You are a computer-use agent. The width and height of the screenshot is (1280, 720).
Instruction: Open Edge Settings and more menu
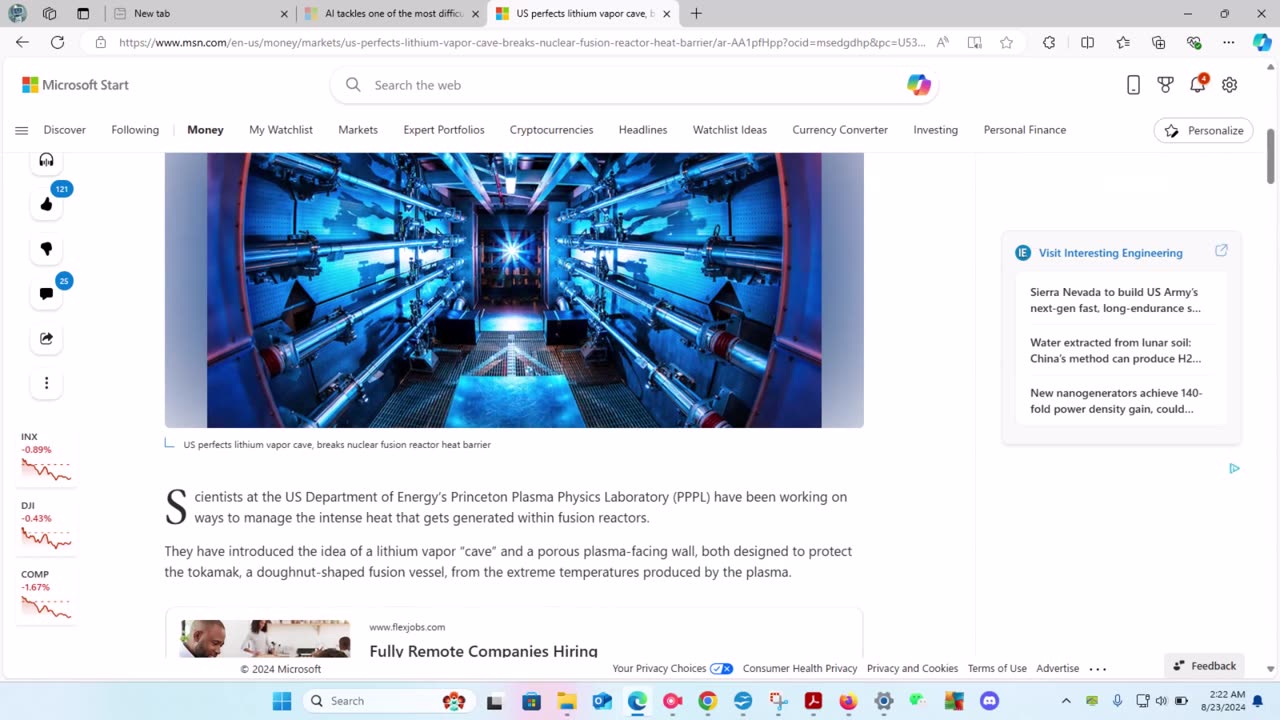coord(1229,42)
